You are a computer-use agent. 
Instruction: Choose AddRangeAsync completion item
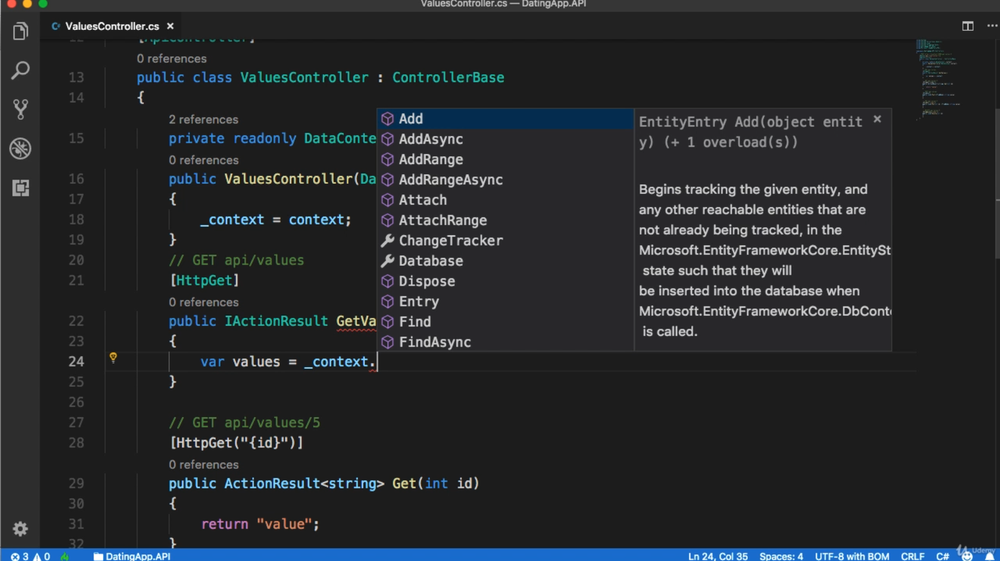coord(505,180)
